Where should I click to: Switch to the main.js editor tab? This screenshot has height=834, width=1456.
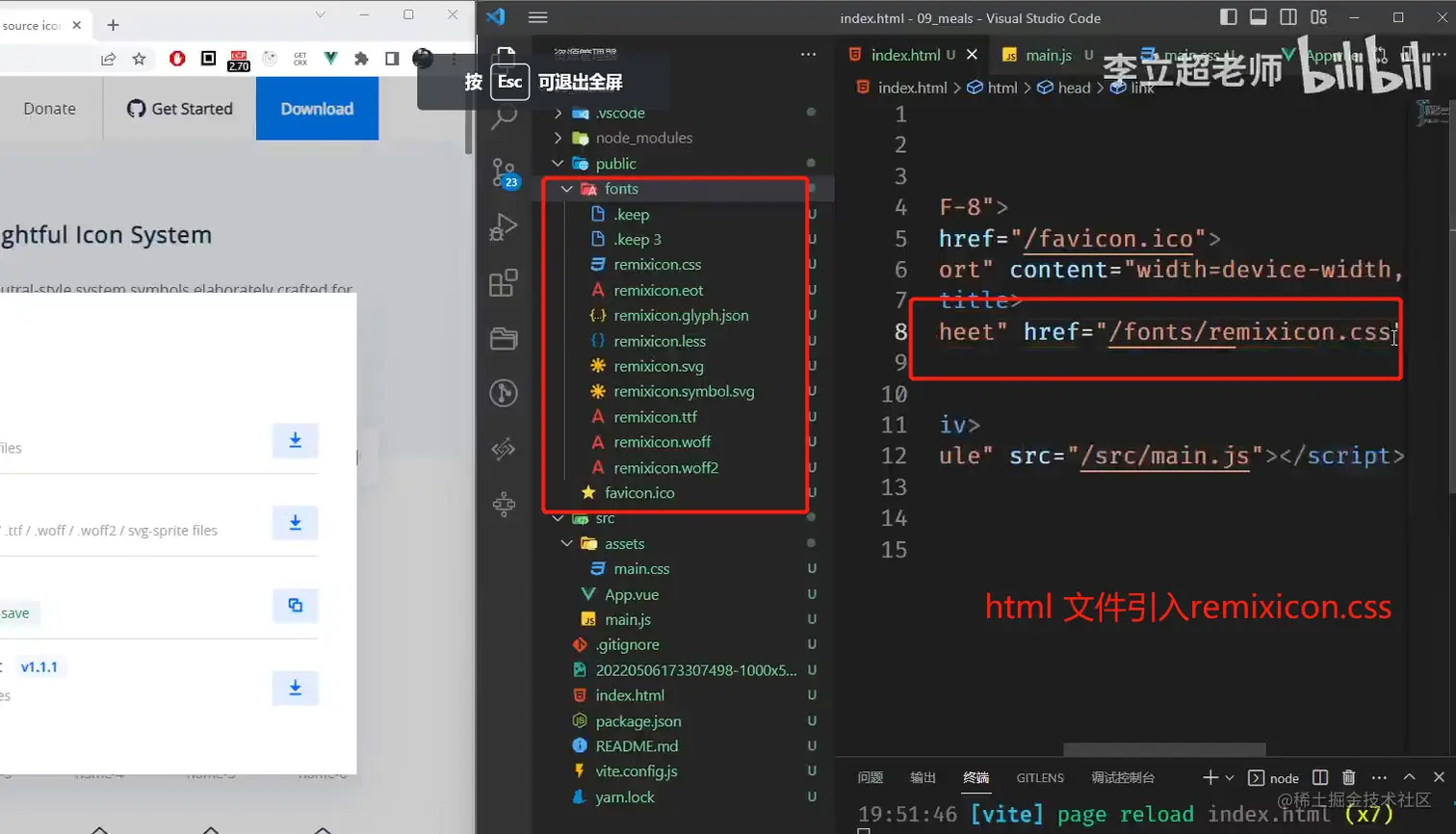coord(1048,55)
